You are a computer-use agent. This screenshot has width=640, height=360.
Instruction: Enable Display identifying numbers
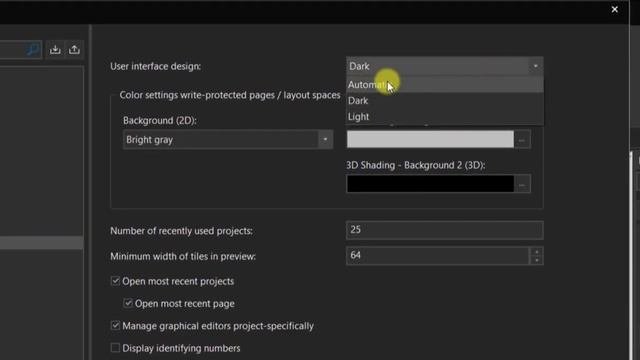tap(115, 348)
